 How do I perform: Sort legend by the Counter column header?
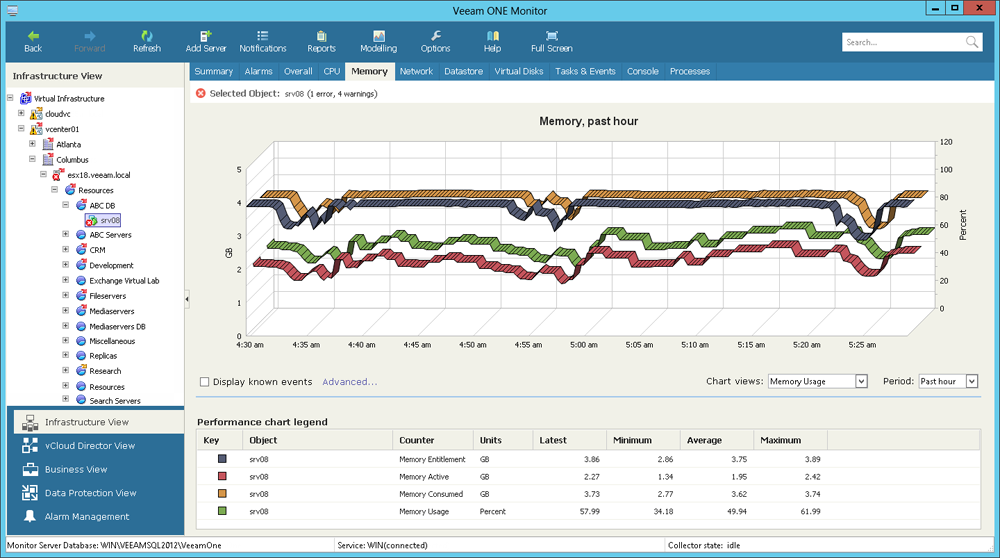point(432,440)
